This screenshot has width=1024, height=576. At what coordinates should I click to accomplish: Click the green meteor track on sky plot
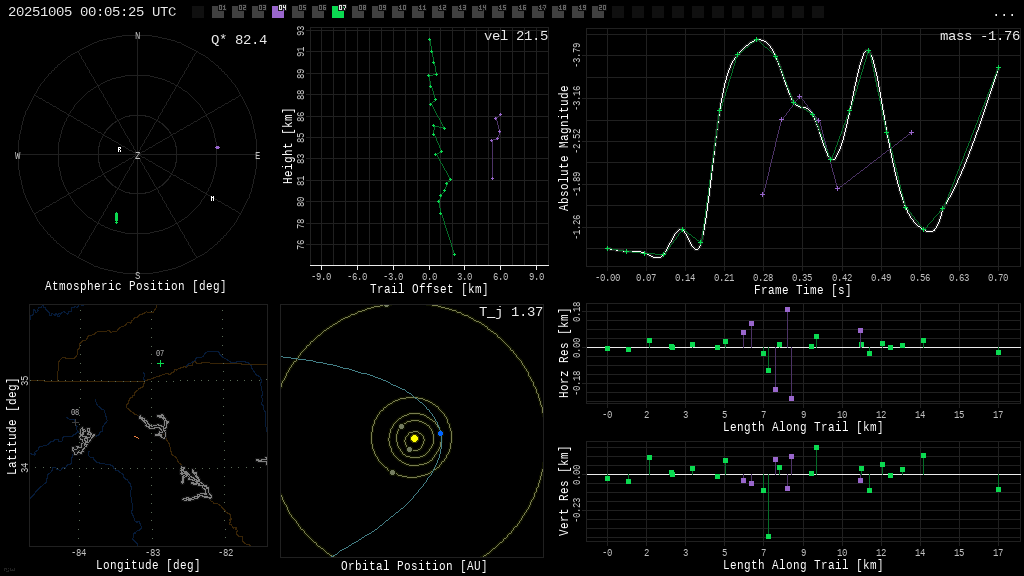point(116,217)
